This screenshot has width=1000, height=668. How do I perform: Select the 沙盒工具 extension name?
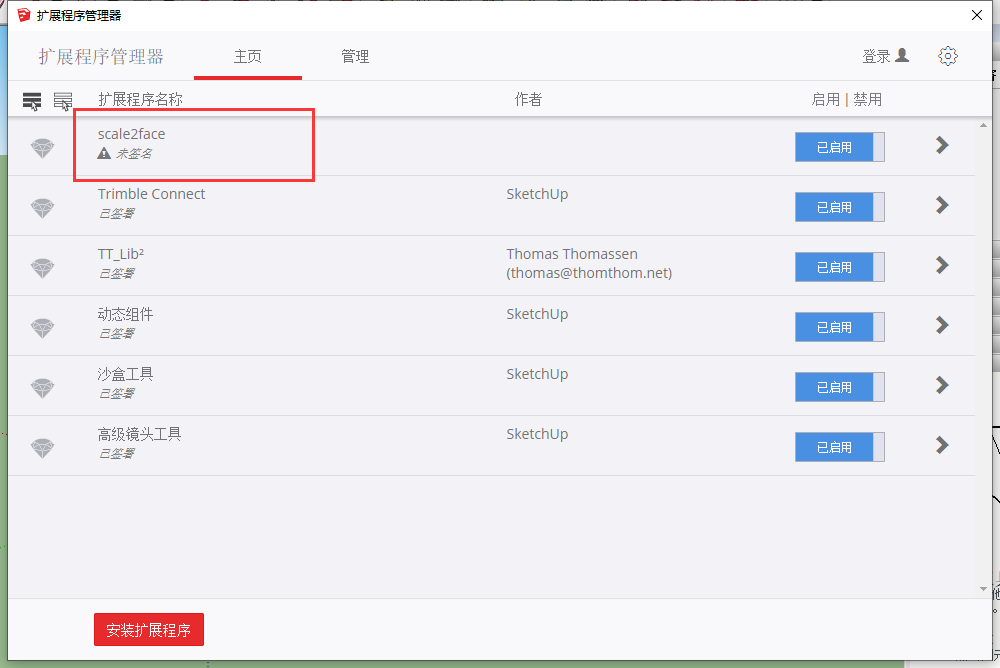pos(125,374)
